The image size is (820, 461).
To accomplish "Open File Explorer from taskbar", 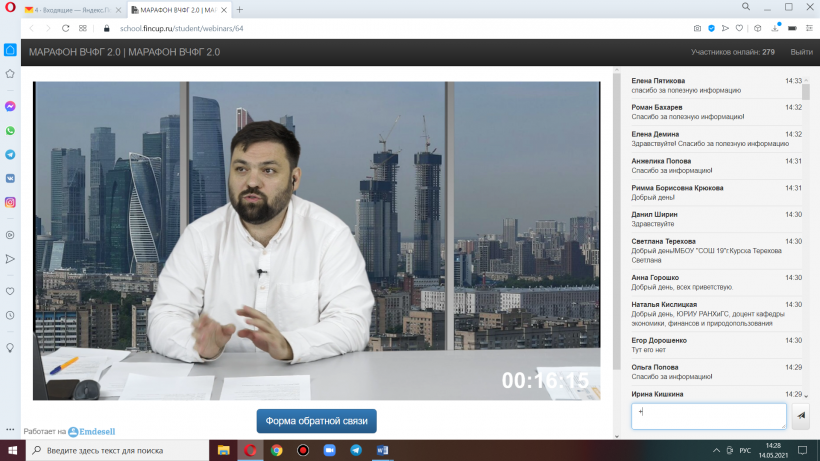I will point(223,450).
